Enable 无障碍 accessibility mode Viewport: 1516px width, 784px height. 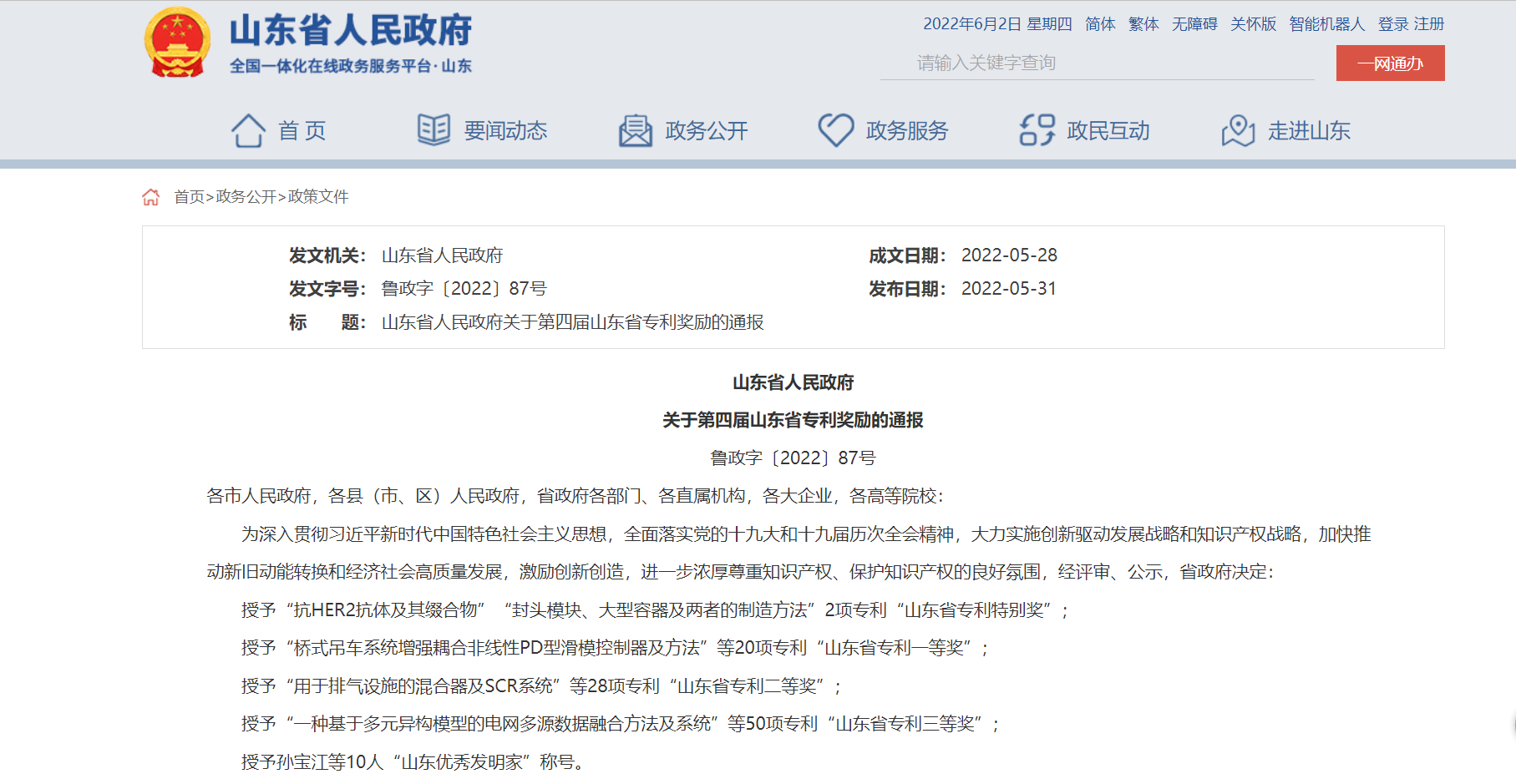click(1194, 24)
